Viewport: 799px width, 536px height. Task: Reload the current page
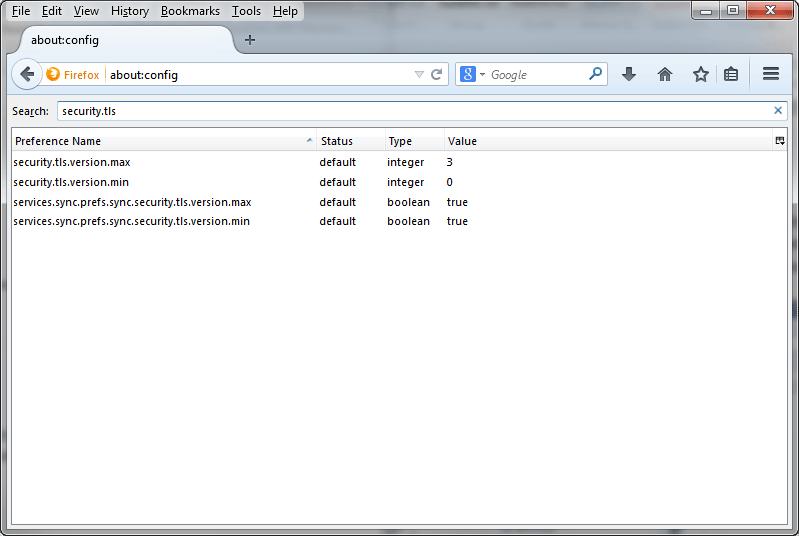click(436, 75)
